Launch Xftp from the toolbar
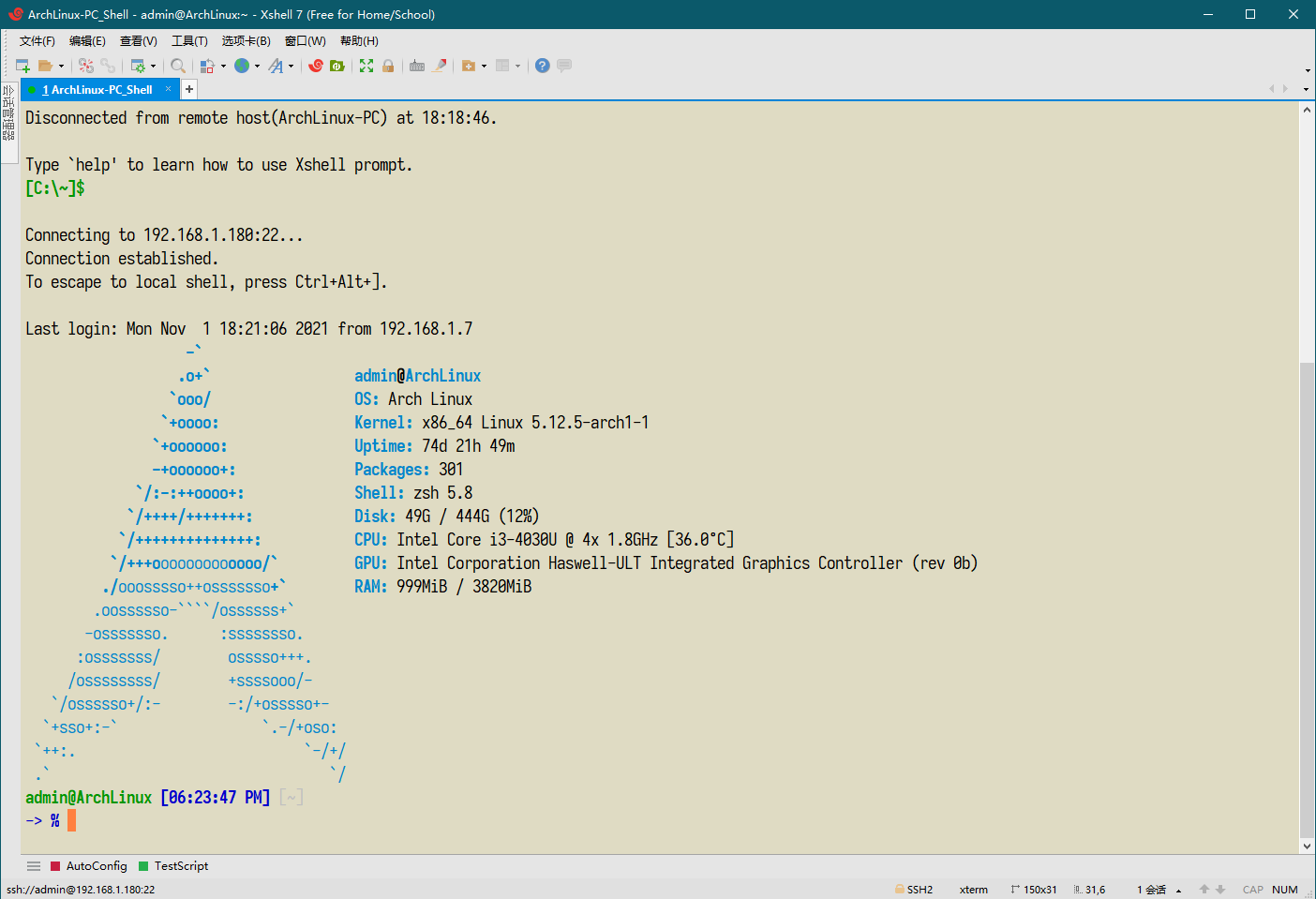1316x899 pixels. point(338,66)
